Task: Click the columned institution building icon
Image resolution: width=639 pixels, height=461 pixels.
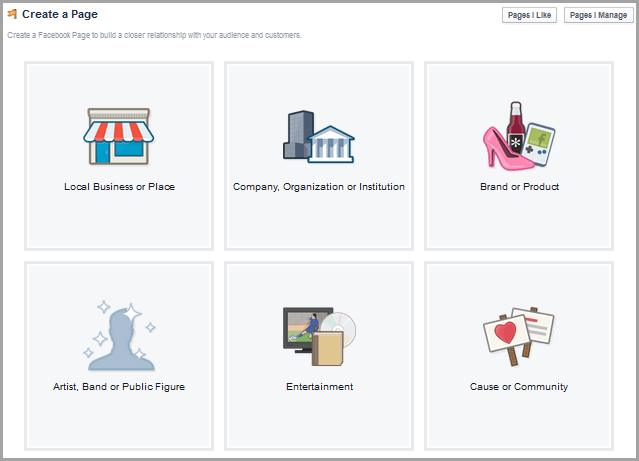Action: pos(328,144)
